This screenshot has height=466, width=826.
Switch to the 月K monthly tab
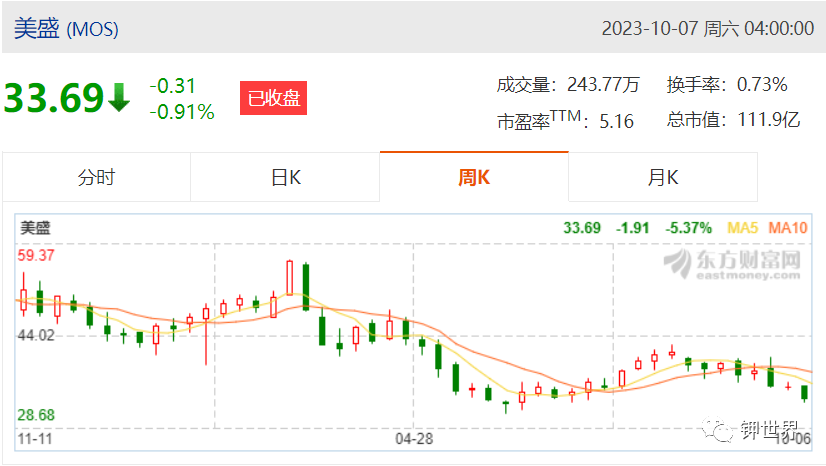coord(663,177)
